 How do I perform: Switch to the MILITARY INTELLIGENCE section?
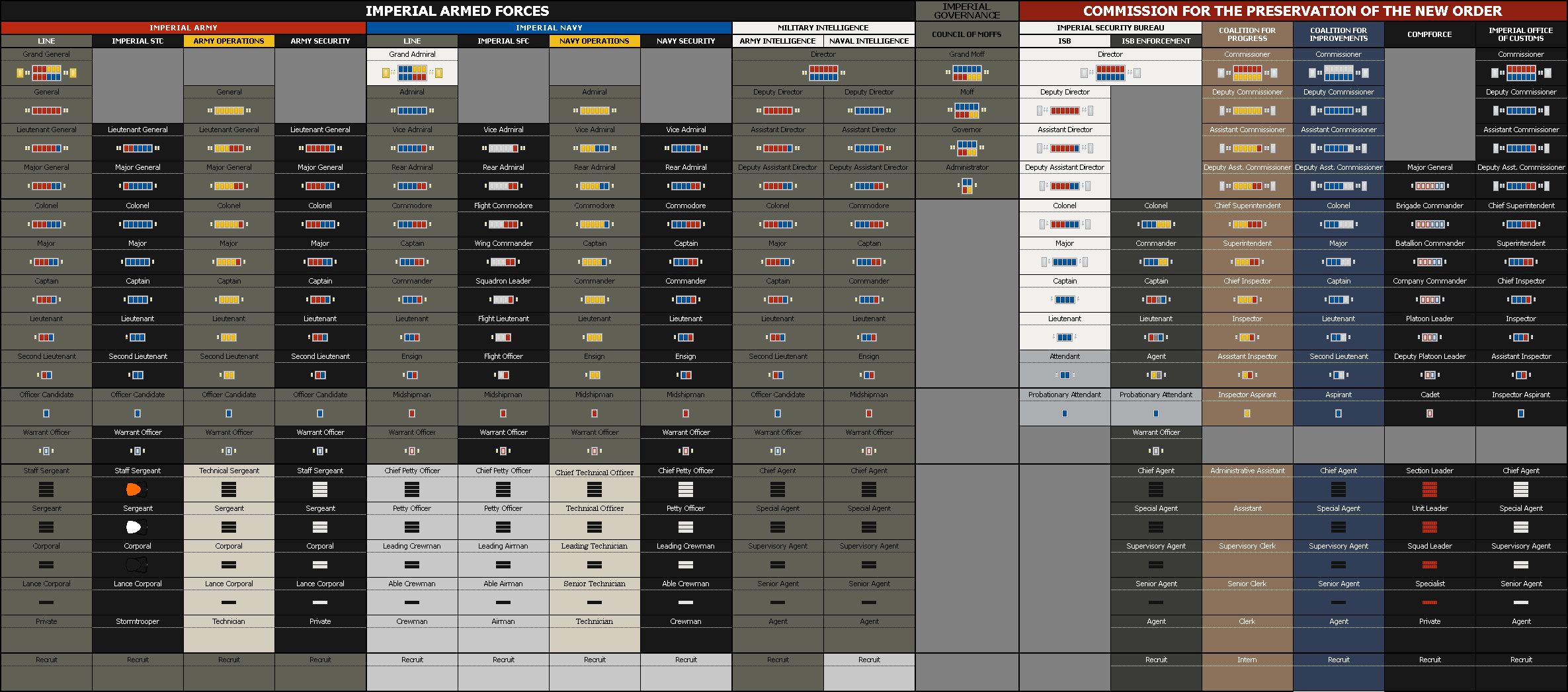pos(823,27)
